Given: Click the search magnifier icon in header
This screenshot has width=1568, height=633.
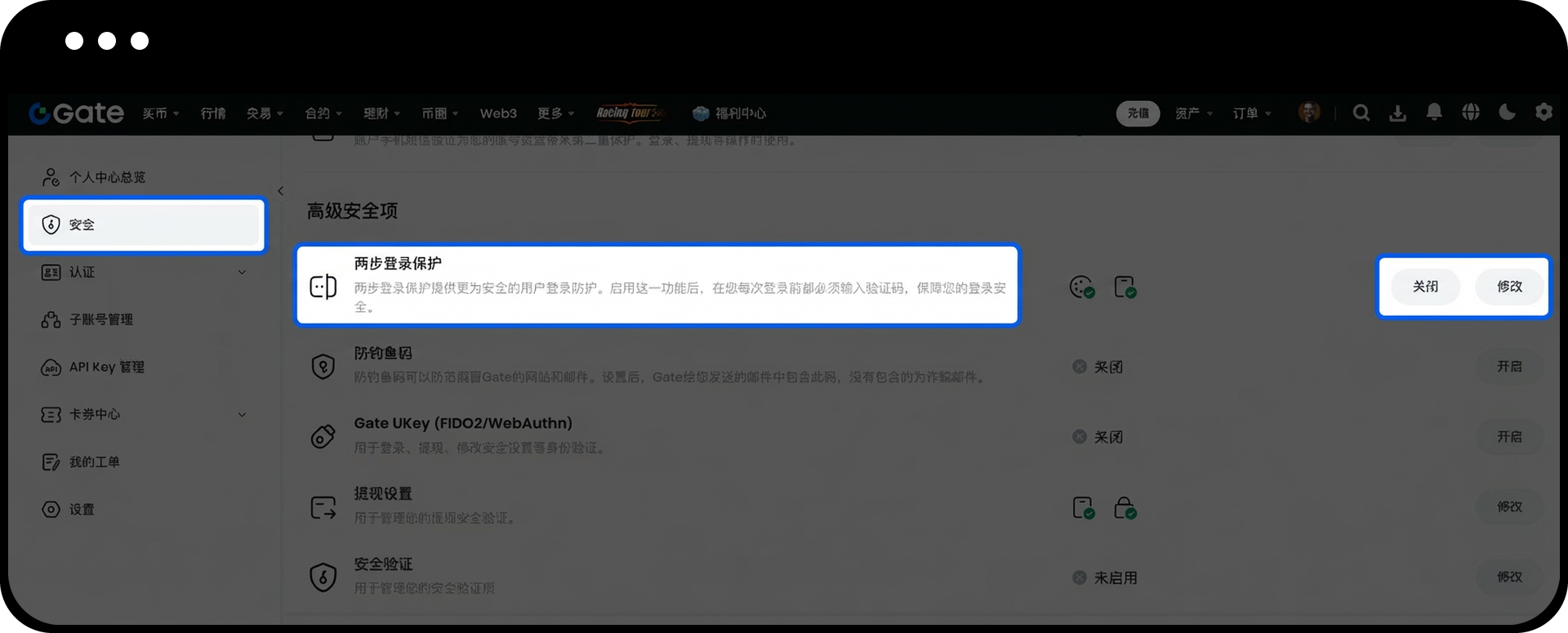Looking at the screenshot, I should 1361,113.
